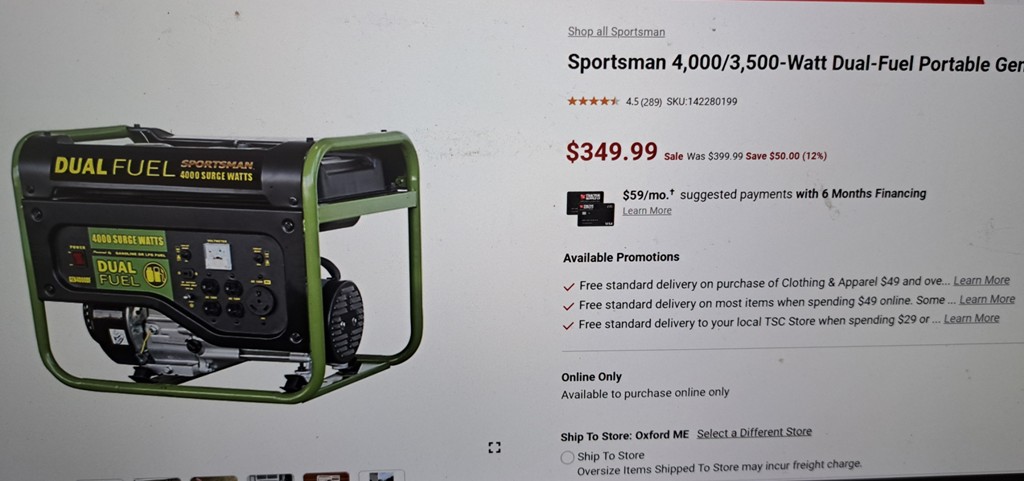This screenshot has width=1024, height=481.
Task: Open Learn More for $49 online delivery
Action: [x=987, y=299]
